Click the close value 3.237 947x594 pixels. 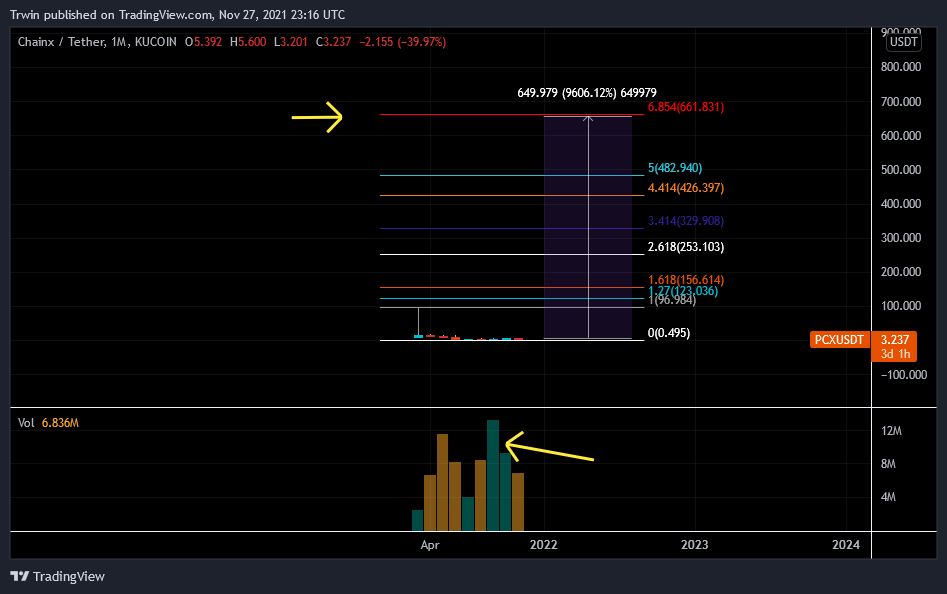pos(337,42)
